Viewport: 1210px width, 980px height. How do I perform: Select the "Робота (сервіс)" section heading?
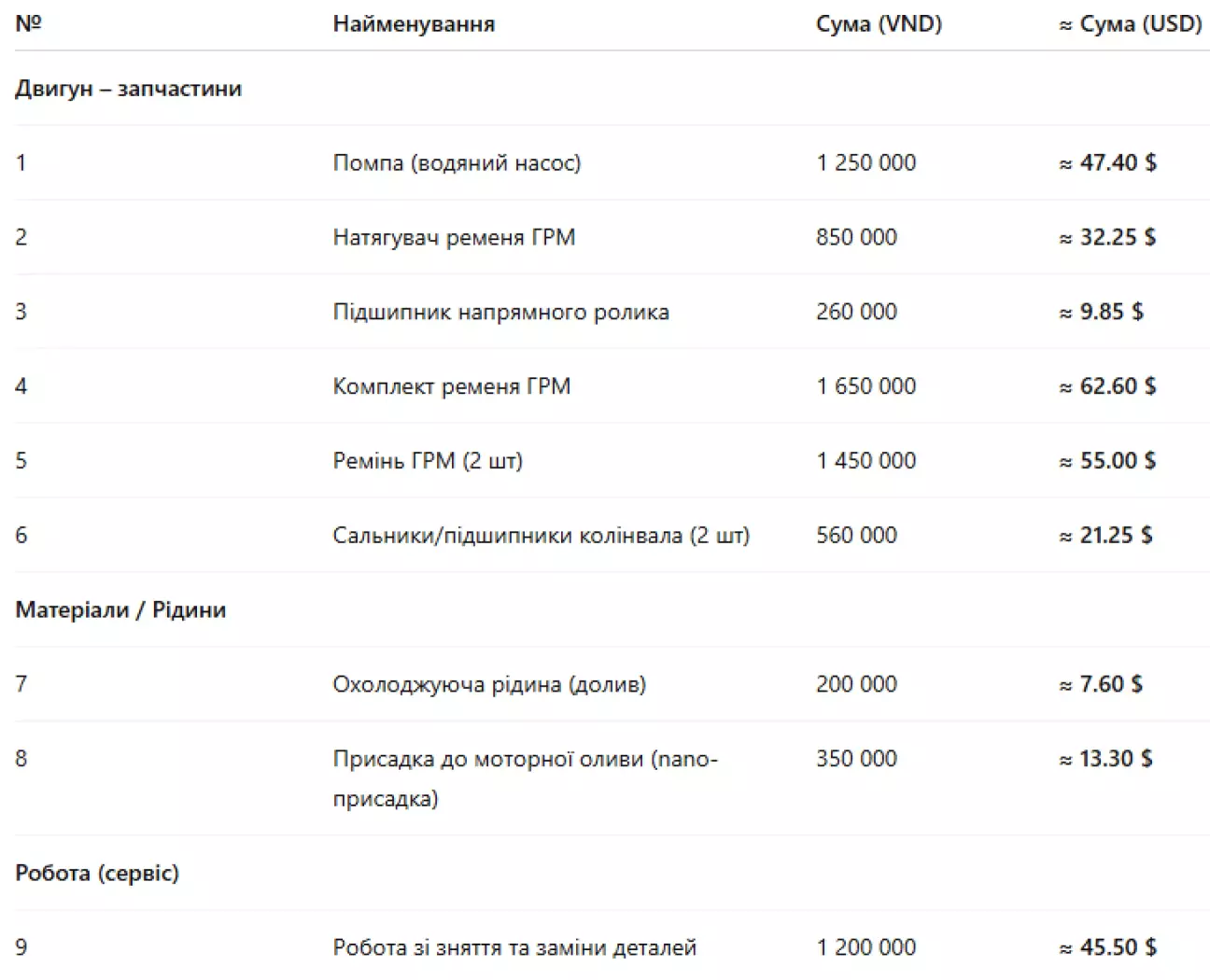click(x=97, y=874)
